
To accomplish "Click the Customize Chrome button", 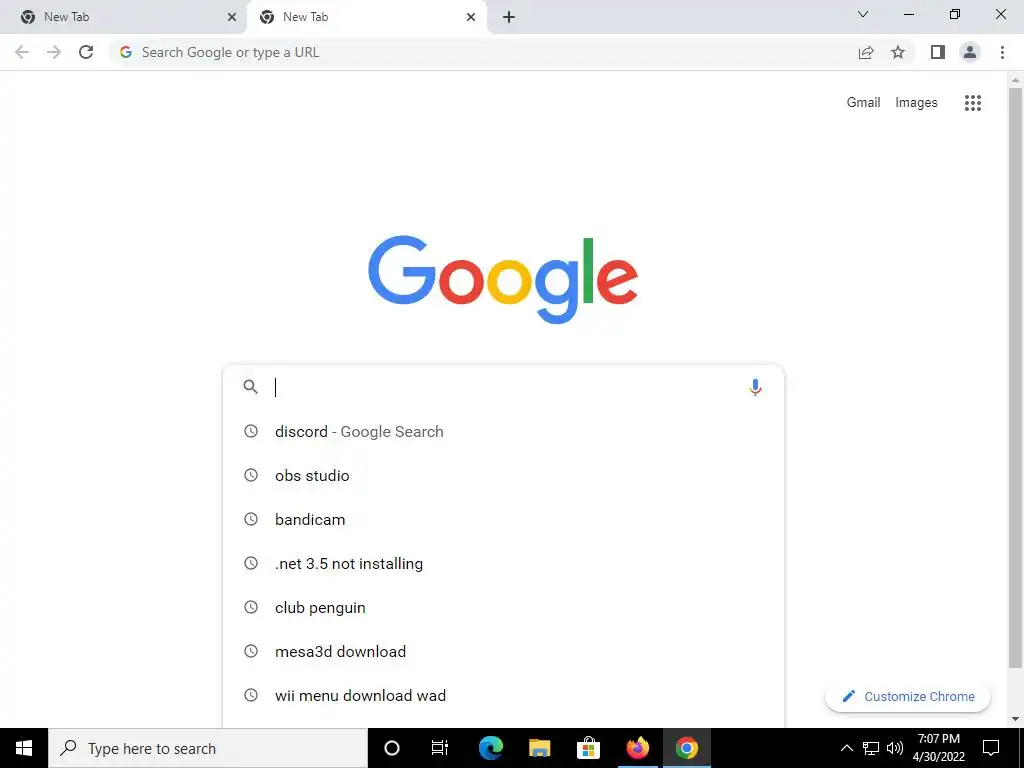I will tap(908, 696).
